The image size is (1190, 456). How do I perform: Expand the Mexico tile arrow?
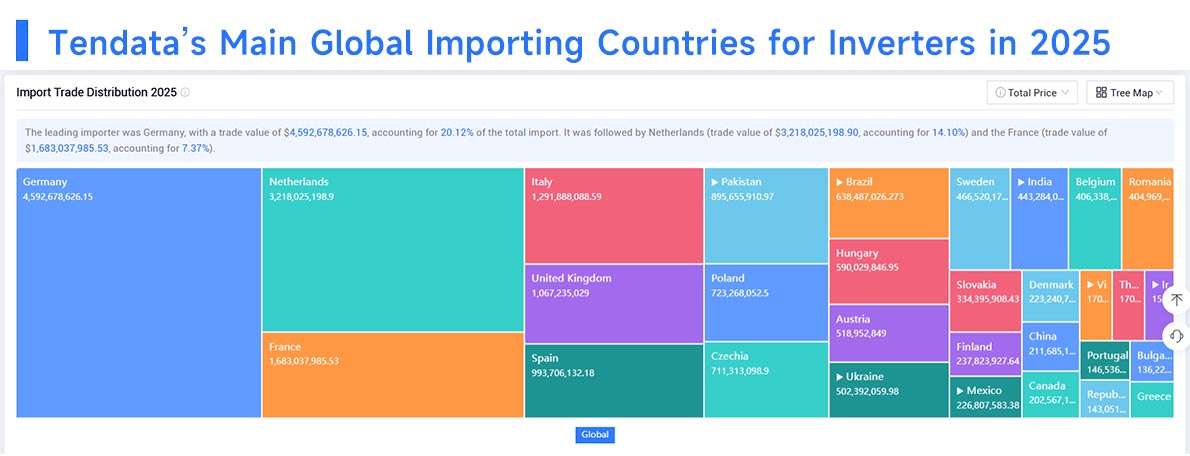pos(960,391)
